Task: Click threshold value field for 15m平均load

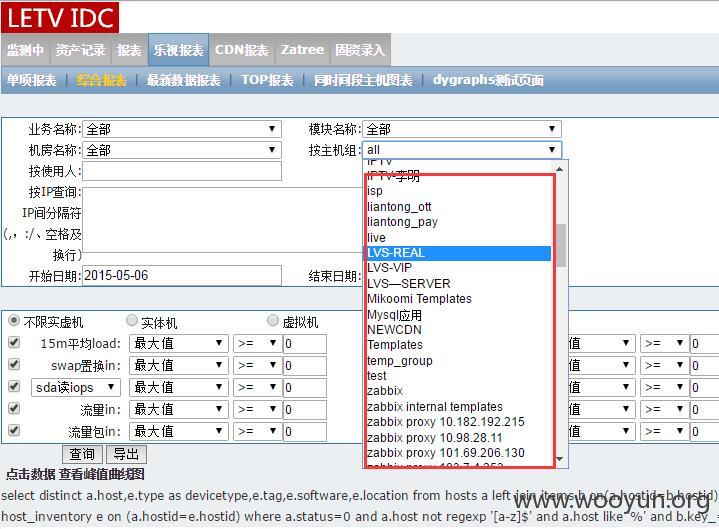Action: coord(305,343)
